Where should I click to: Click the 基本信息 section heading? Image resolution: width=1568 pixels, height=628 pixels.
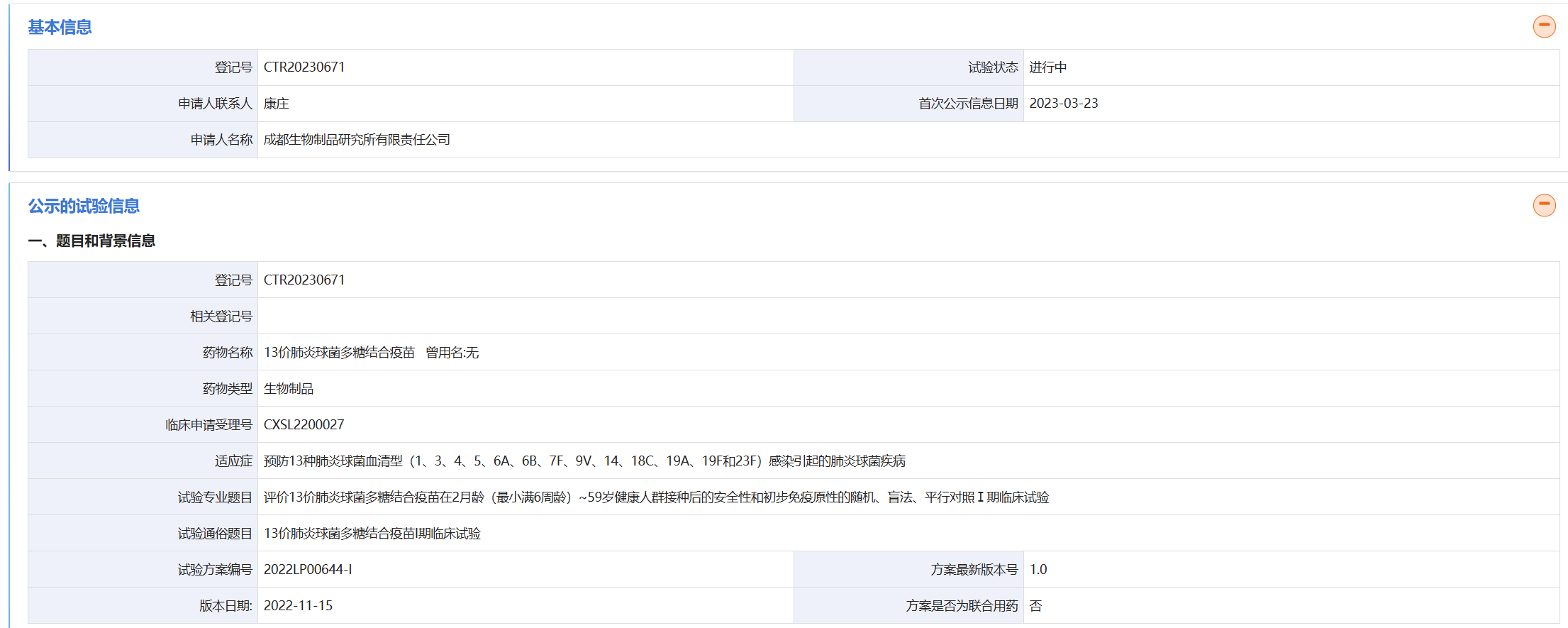click(x=60, y=27)
